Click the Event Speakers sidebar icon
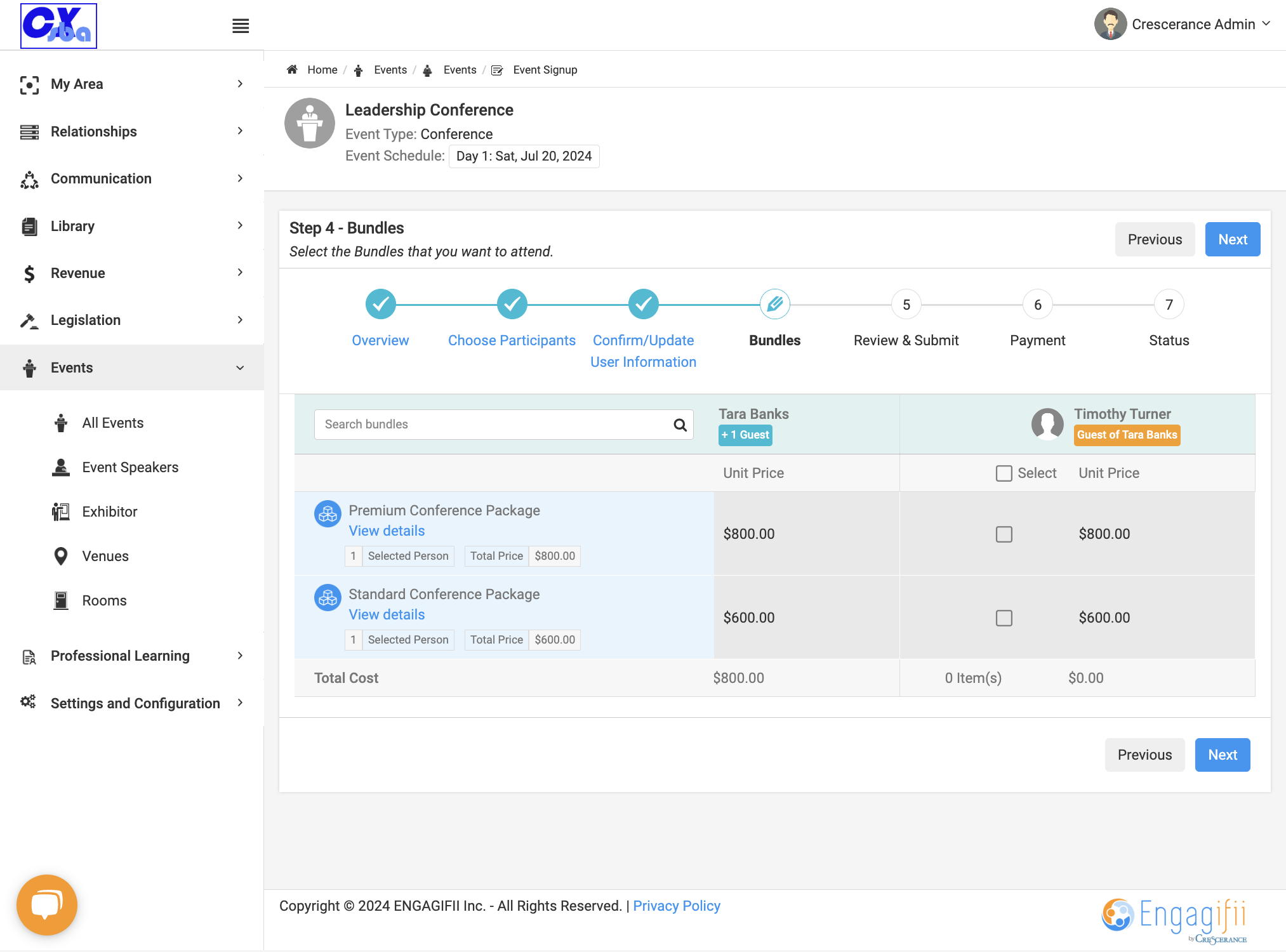Screen dimensions: 1286x952 (61, 467)
